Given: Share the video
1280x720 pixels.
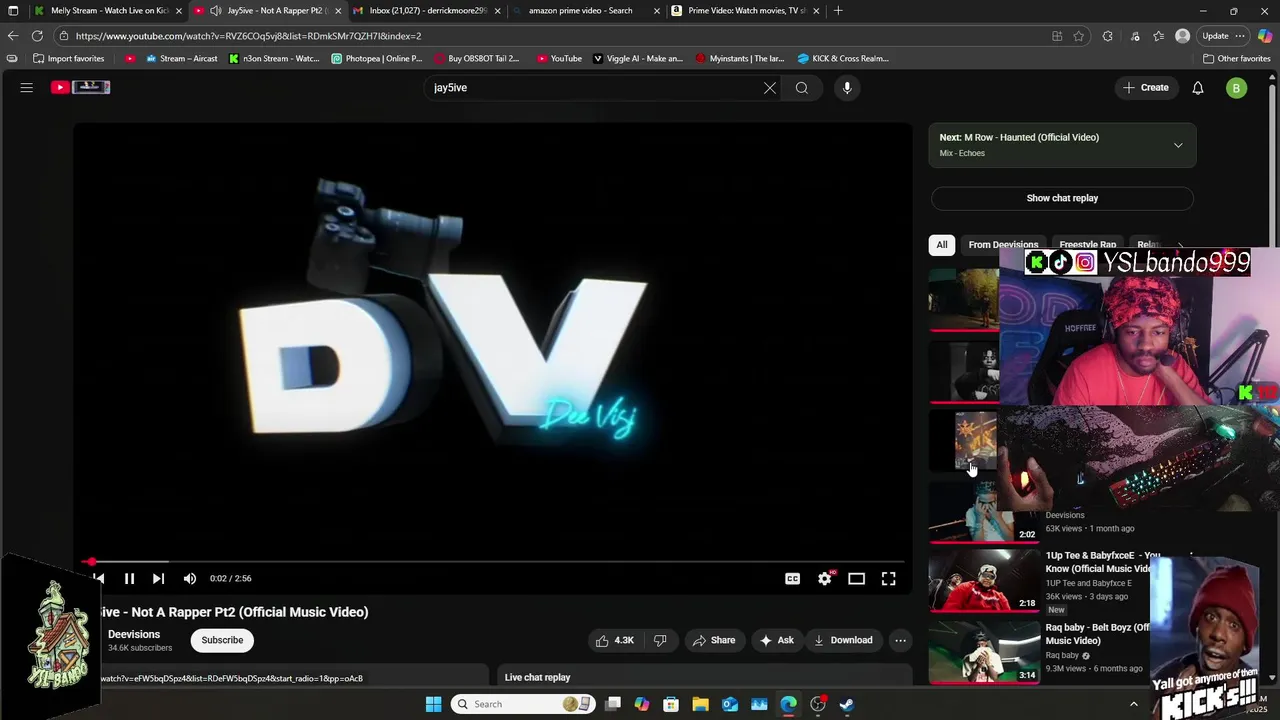Looking at the screenshot, I should (714, 640).
